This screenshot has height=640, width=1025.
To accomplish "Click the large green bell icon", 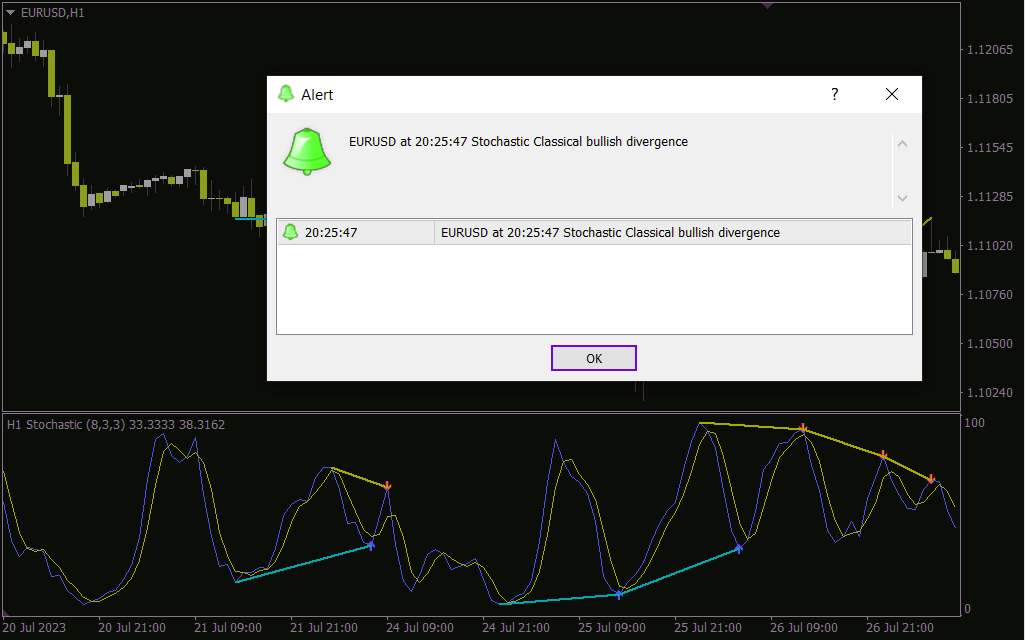I will pos(307,152).
